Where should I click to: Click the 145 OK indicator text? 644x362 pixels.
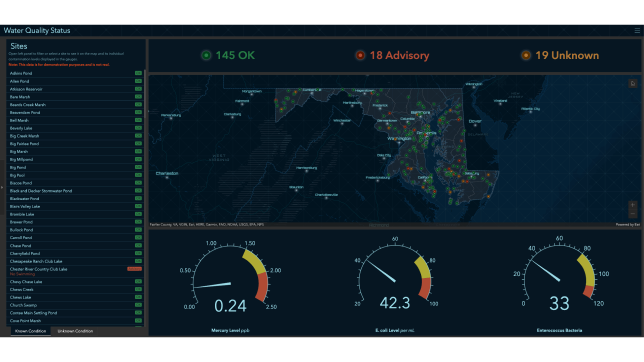point(235,55)
